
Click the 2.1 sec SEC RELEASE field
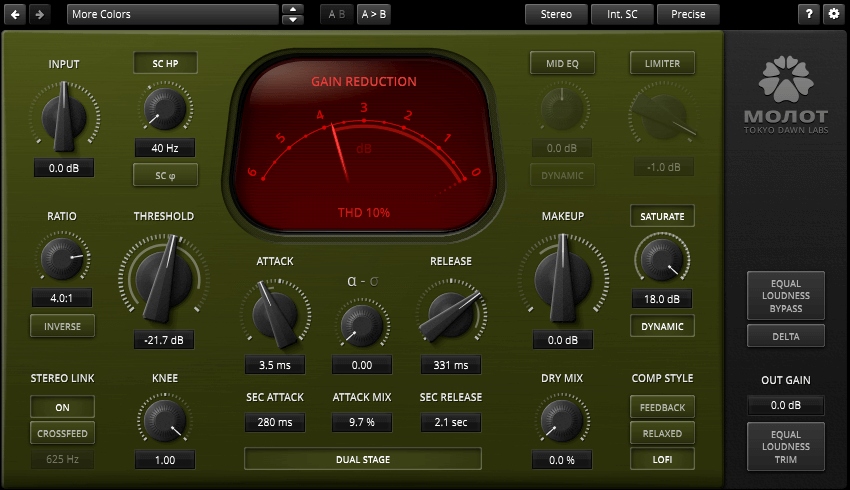coord(450,422)
